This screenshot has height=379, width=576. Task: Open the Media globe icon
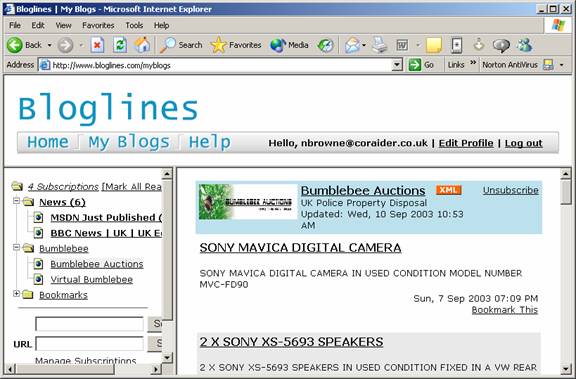click(278, 45)
